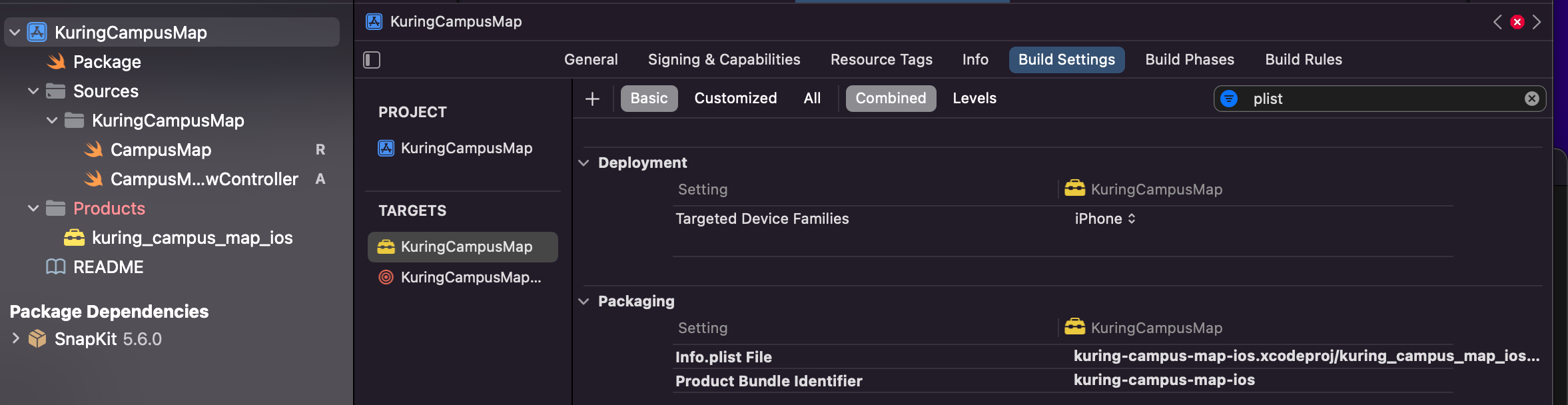Collapse the Deployment section
1568x405 pixels.
click(x=584, y=163)
